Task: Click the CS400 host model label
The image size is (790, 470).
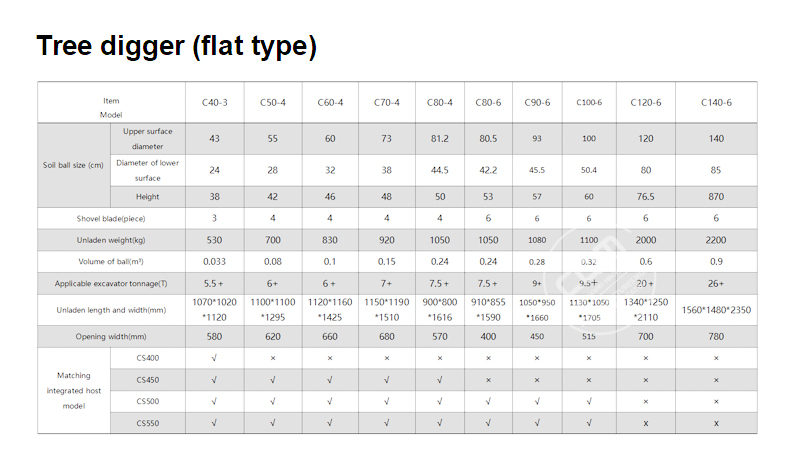Action: pyautogui.click(x=148, y=358)
